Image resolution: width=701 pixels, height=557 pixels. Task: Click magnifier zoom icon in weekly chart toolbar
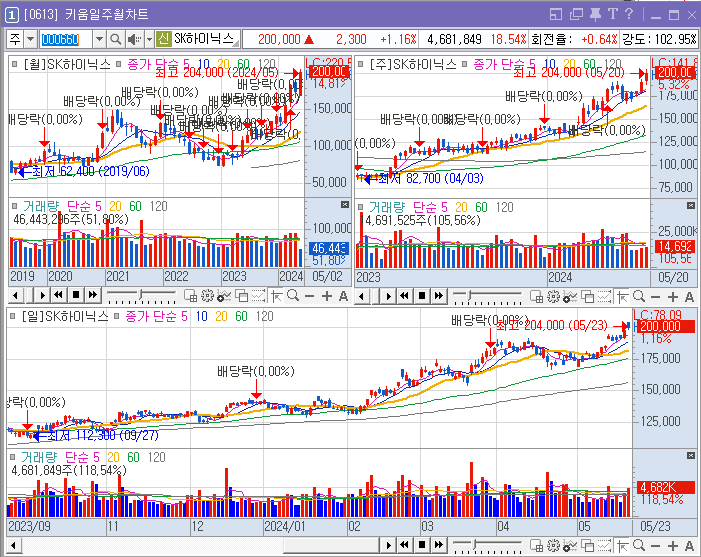639,296
